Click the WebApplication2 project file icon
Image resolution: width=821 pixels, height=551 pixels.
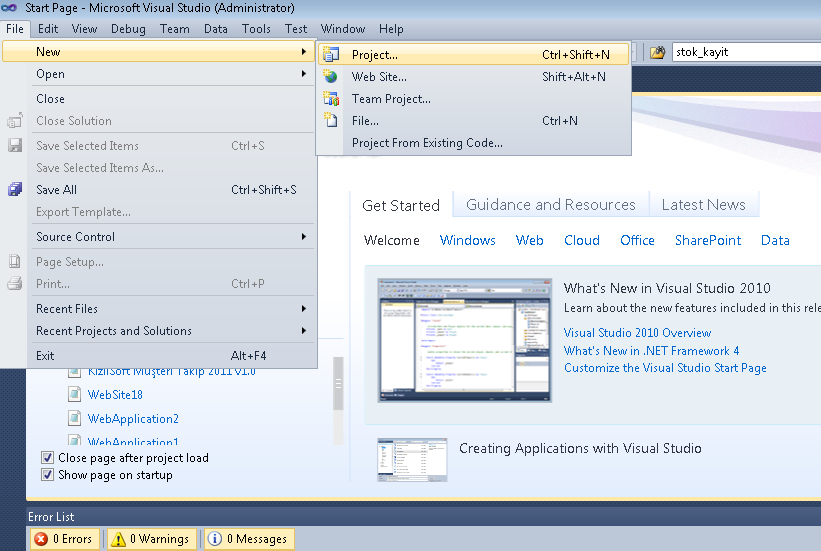pos(74,418)
